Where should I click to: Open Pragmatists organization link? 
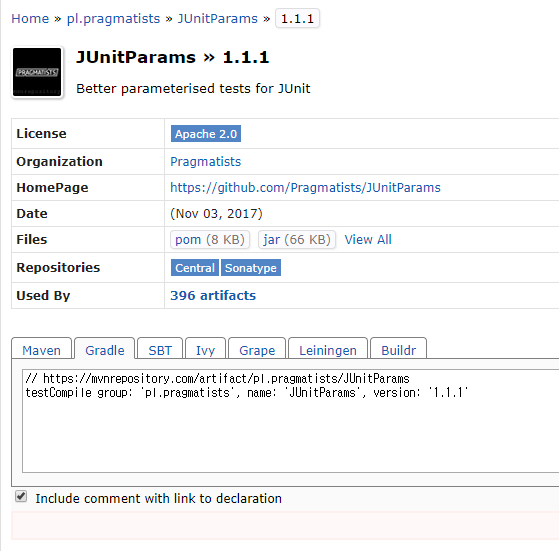[x=205, y=162]
